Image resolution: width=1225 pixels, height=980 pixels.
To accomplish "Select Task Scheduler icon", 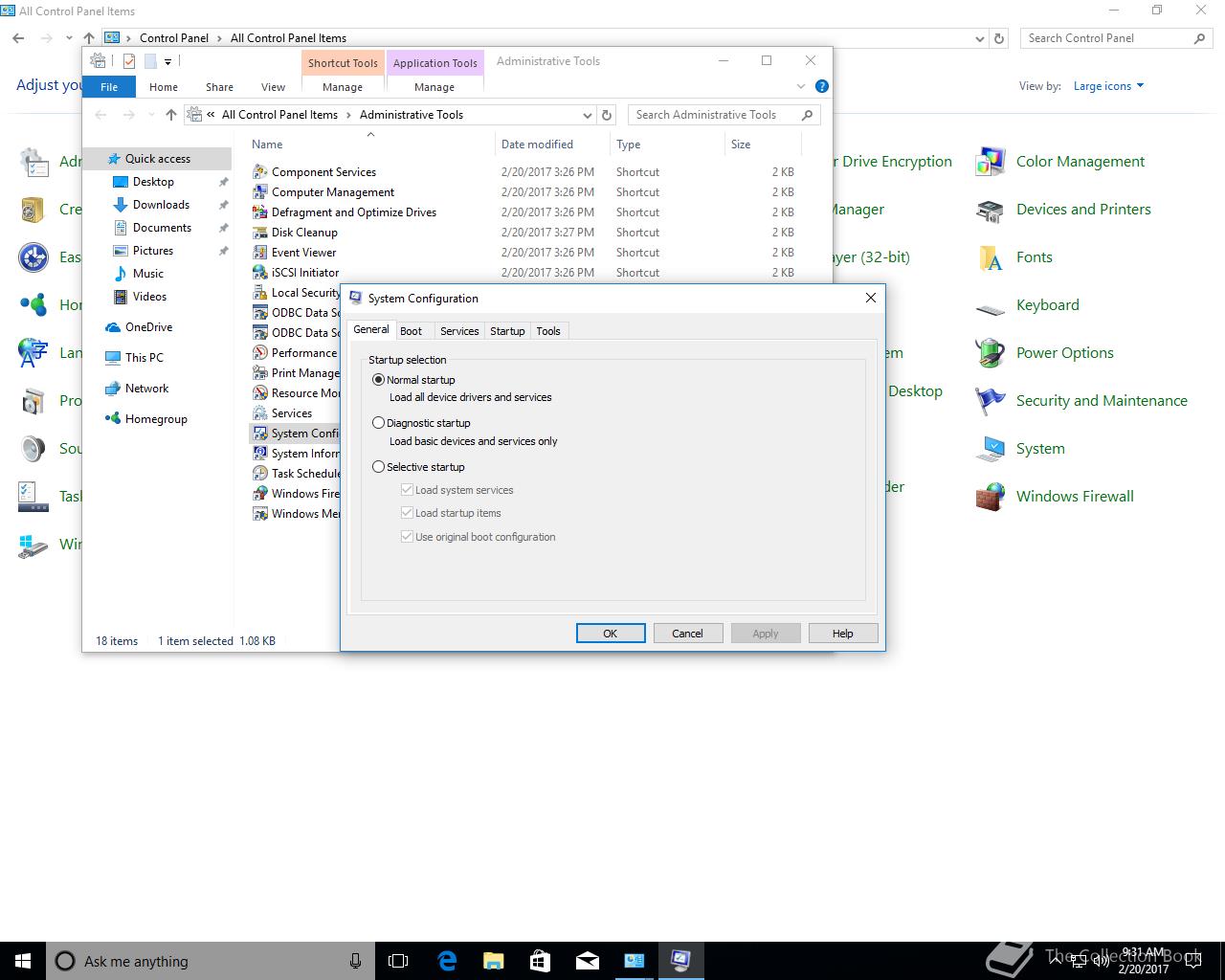I will (259, 474).
